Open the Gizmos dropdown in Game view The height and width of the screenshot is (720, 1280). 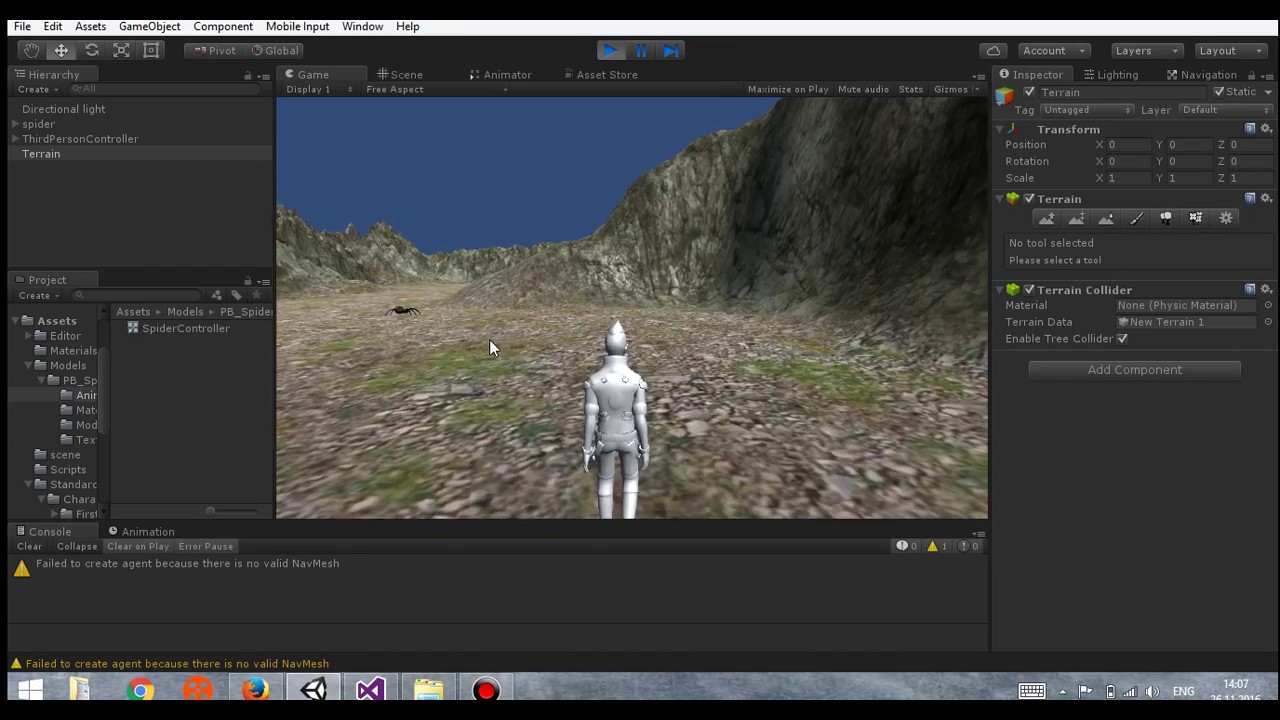[957, 89]
